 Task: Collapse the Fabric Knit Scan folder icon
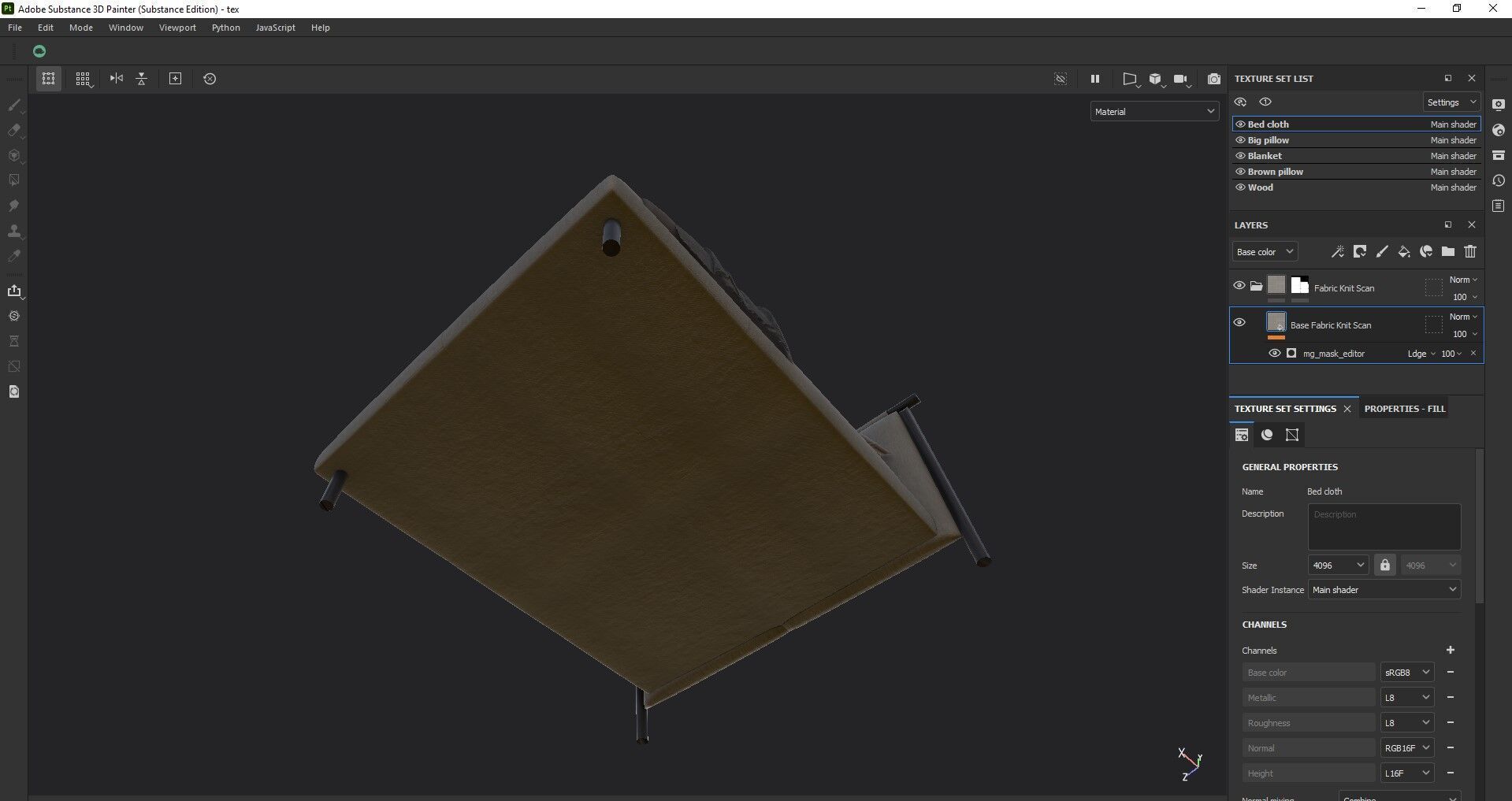coord(1256,286)
